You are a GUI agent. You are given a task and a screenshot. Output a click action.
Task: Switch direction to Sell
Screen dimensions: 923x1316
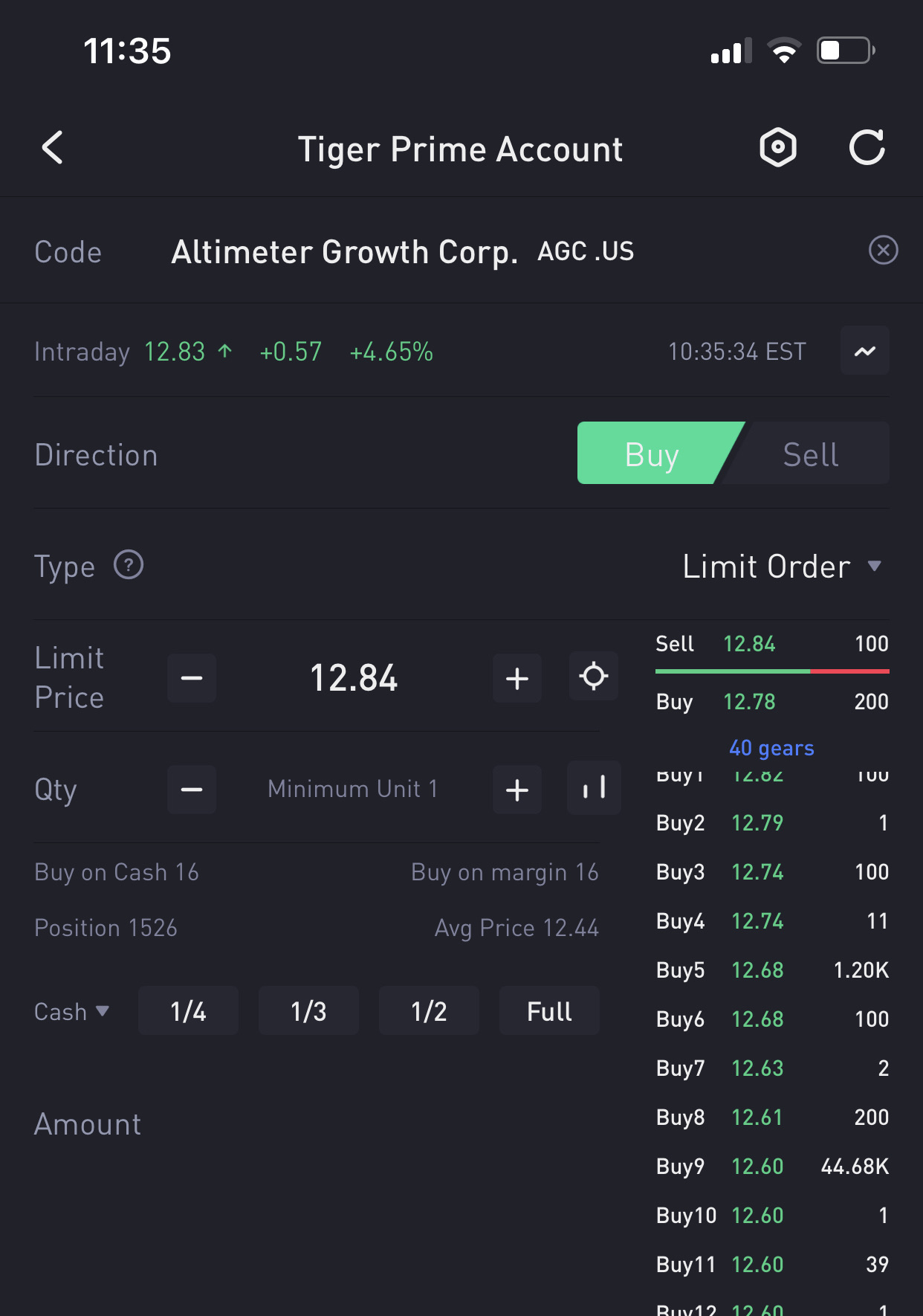pos(810,454)
